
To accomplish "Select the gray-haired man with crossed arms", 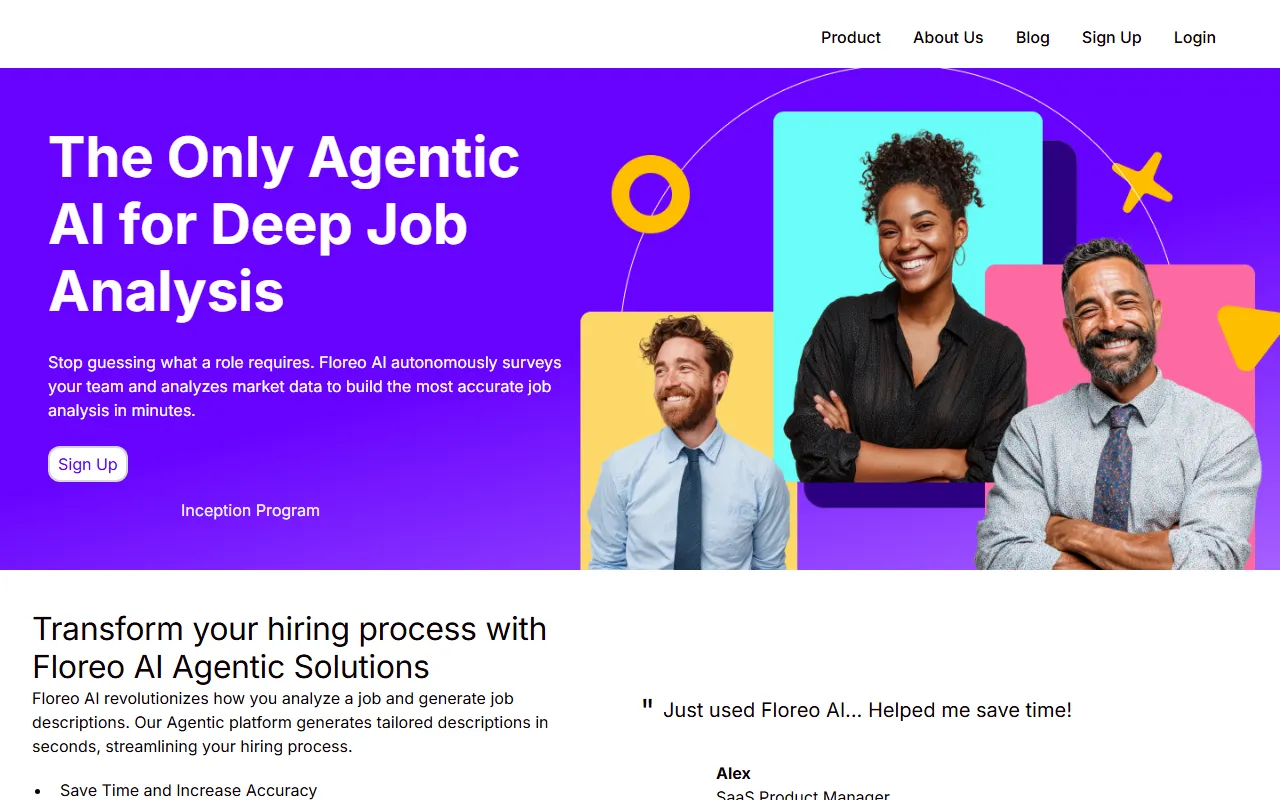I will 1115,405.
